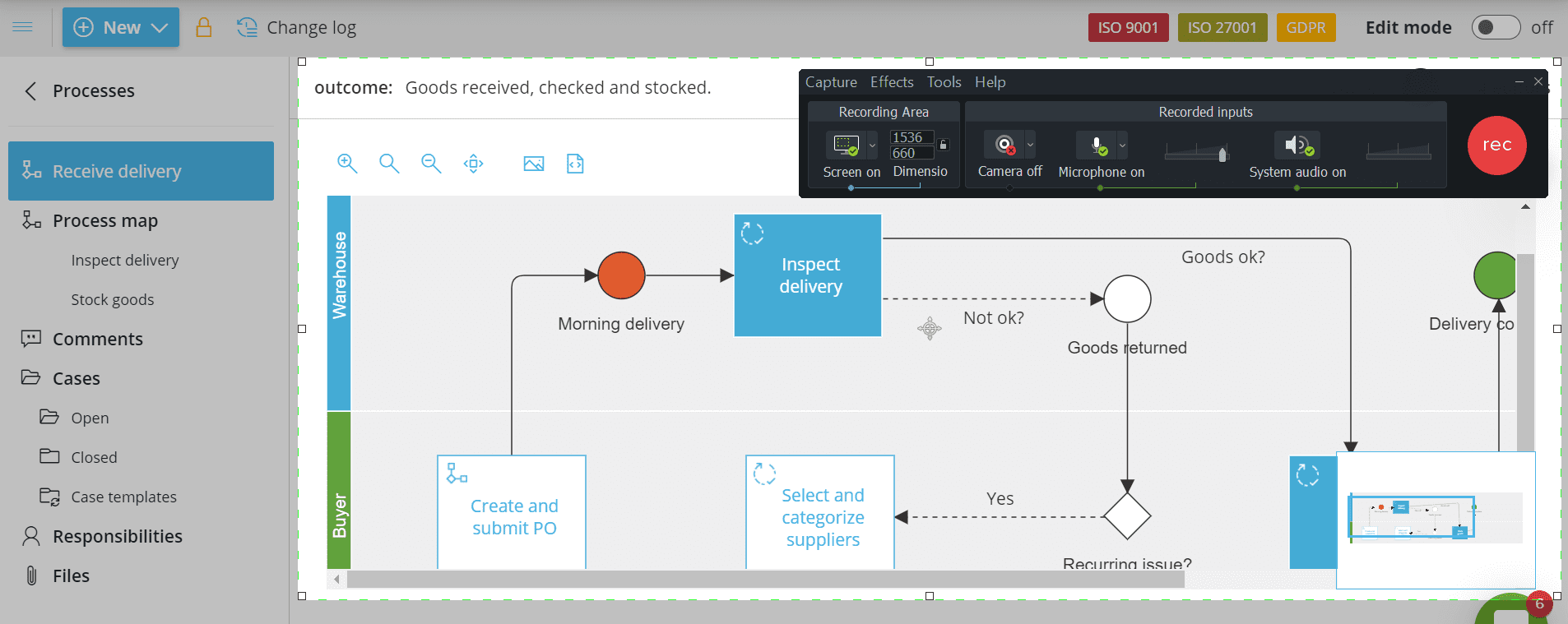Expand the camera options dropdown arrow
The image size is (1568, 624).
pyautogui.click(x=1030, y=146)
